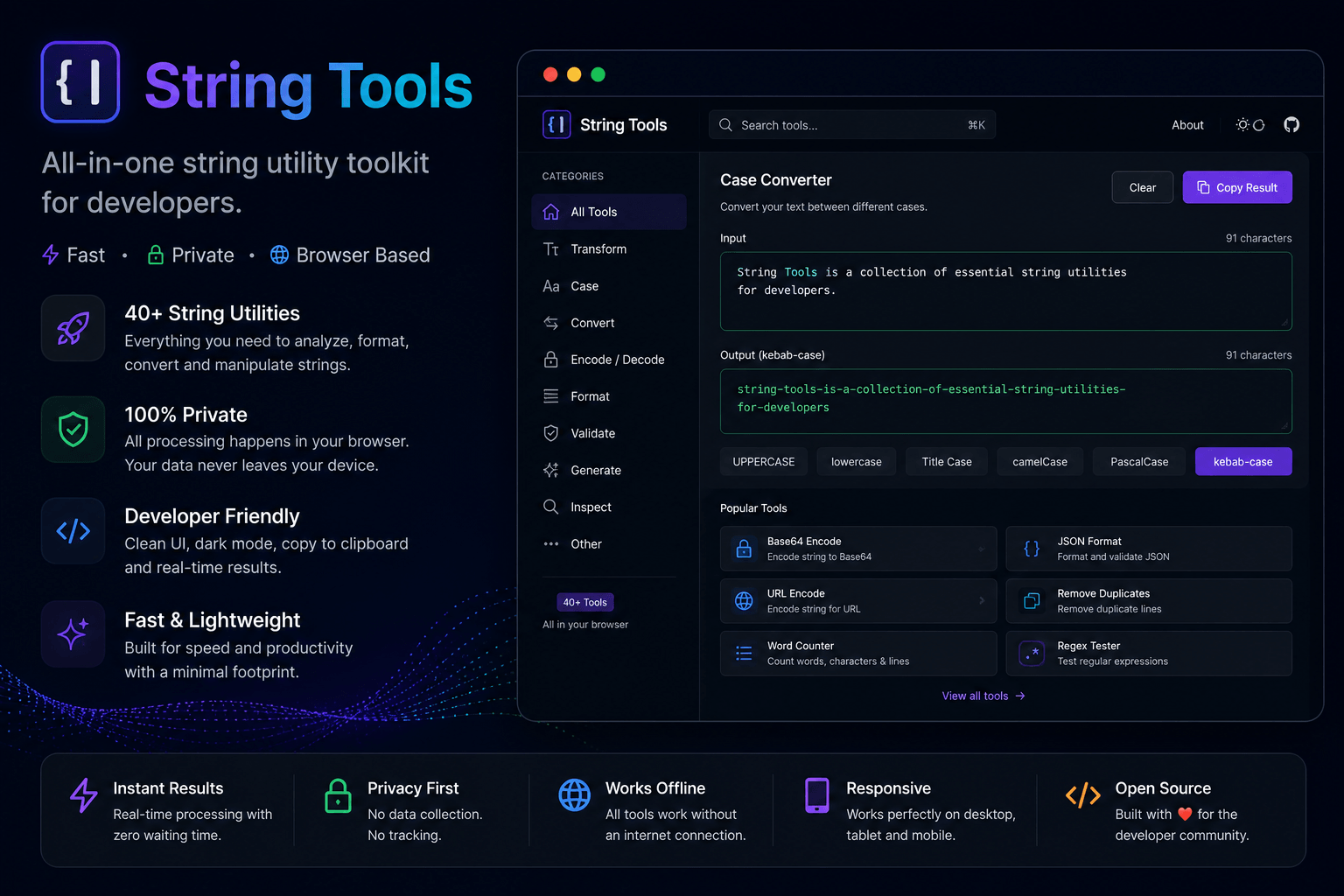Click the URL Encode globe icon

tap(744, 600)
